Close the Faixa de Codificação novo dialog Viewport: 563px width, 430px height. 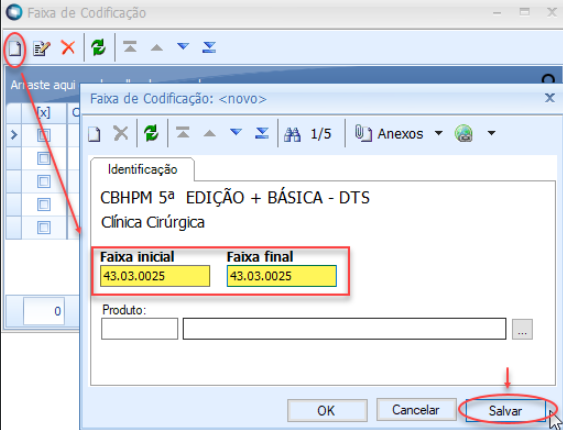[549, 98]
